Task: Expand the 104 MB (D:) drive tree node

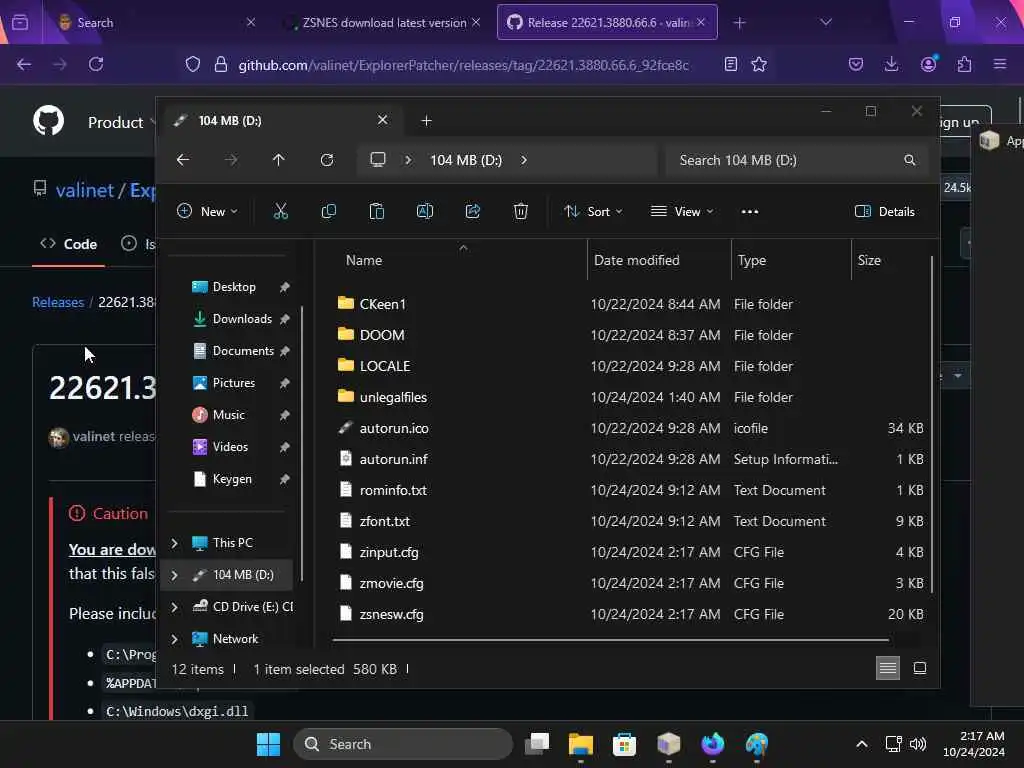Action: [174, 575]
